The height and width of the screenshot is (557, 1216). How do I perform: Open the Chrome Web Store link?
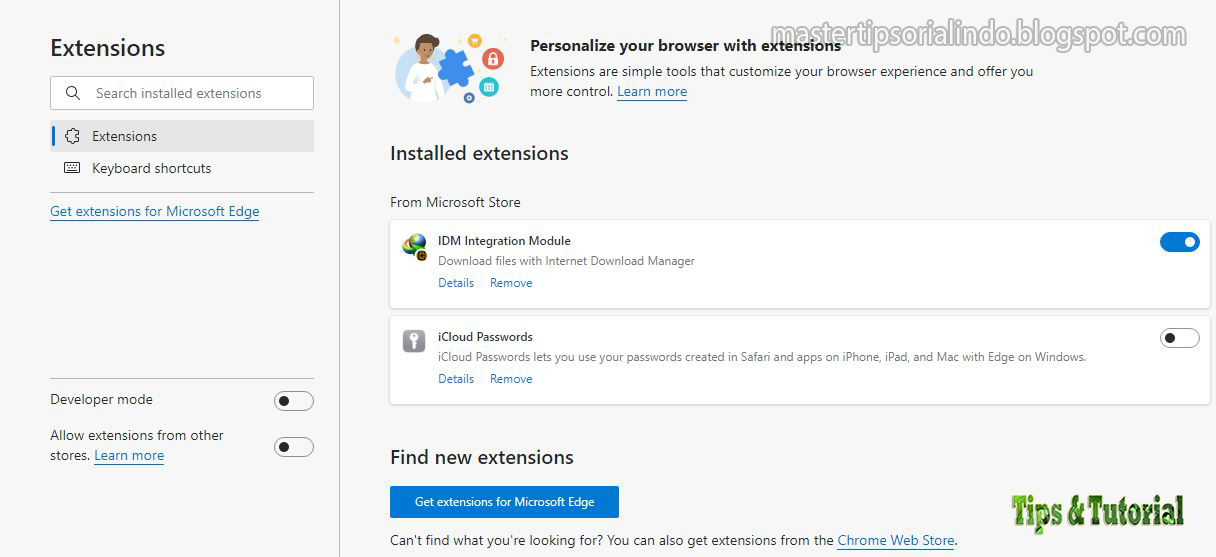pos(895,540)
